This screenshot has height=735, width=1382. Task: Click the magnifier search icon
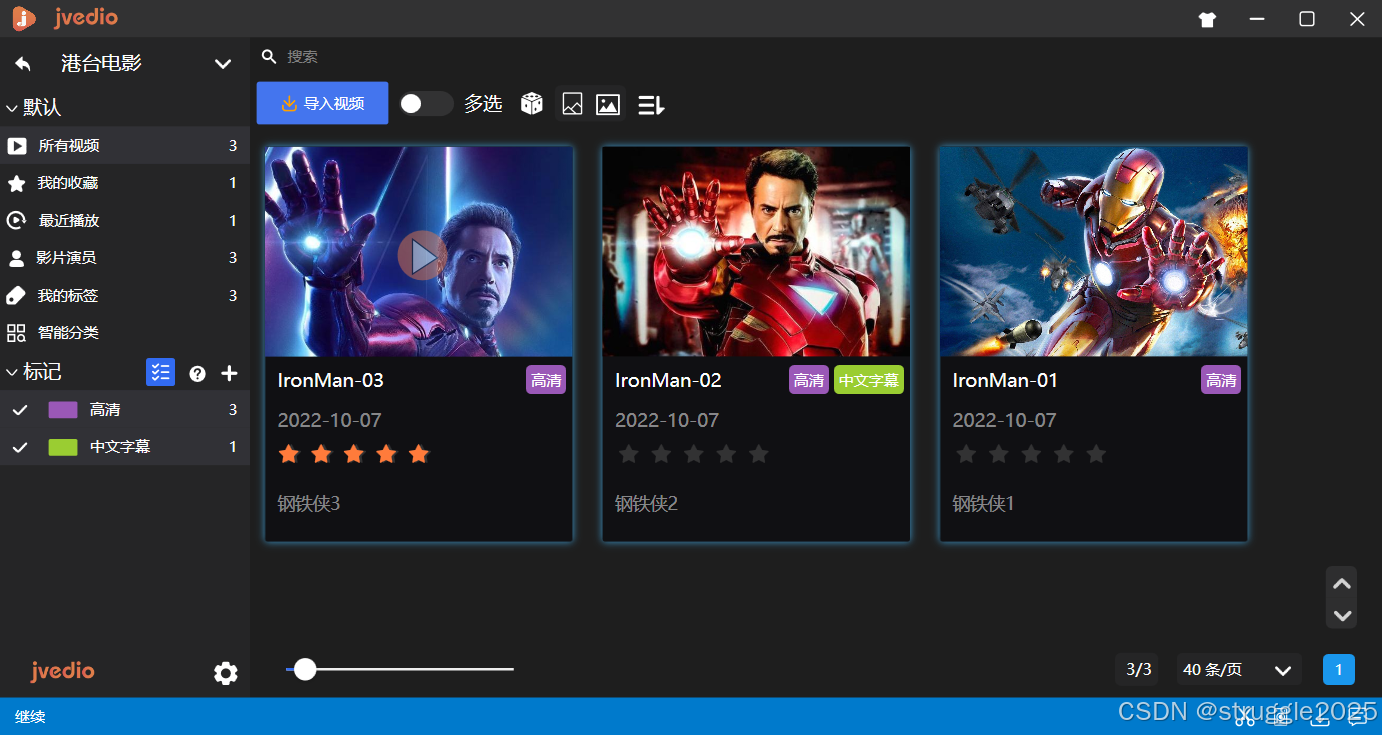[269, 57]
